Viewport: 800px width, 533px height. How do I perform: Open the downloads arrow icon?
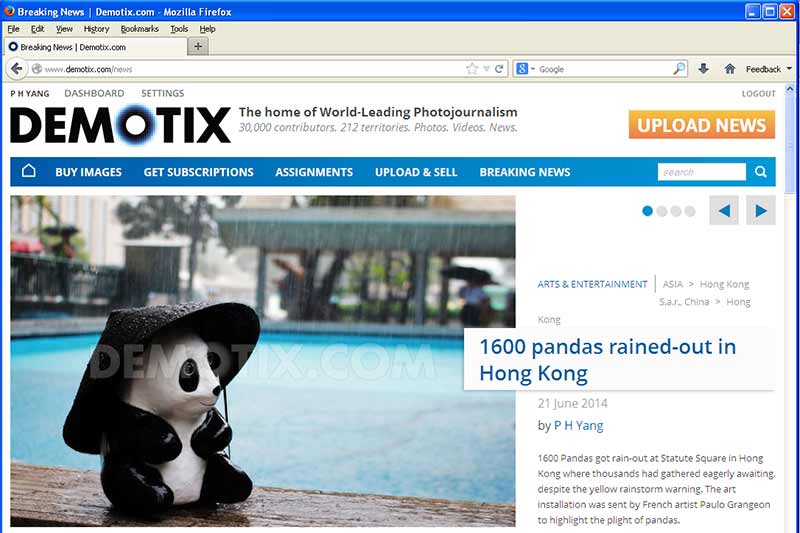703,69
